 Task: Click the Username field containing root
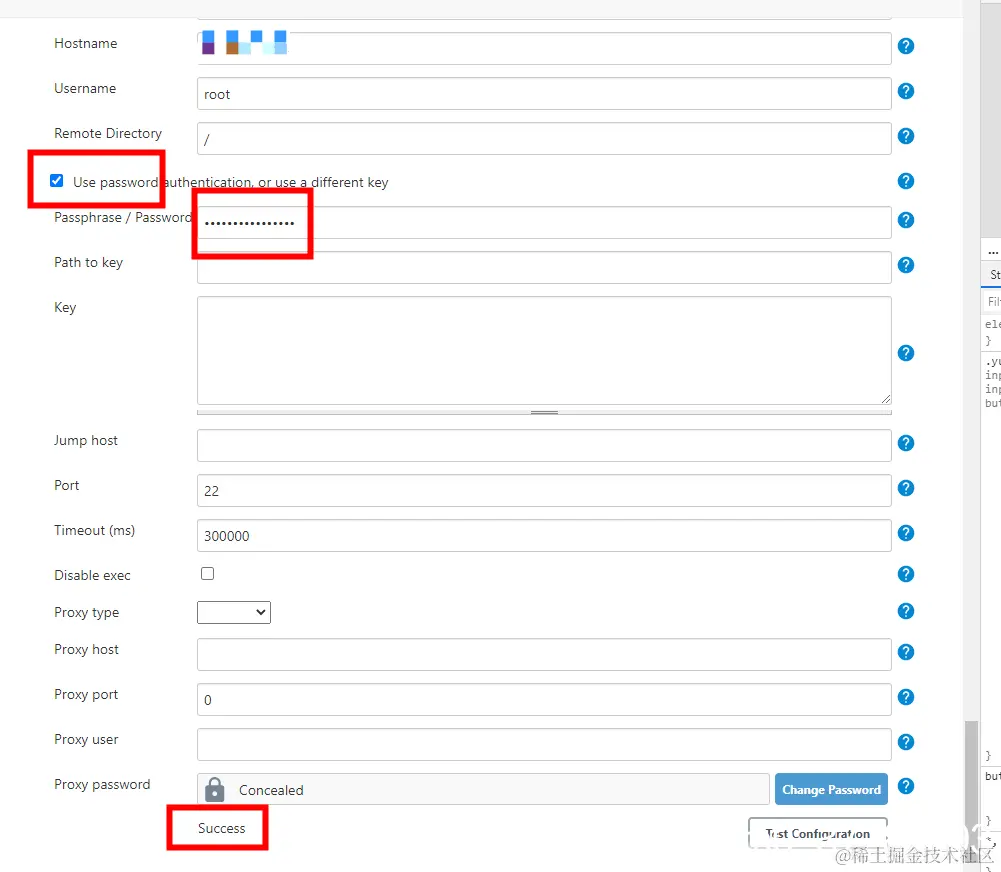(544, 94)
